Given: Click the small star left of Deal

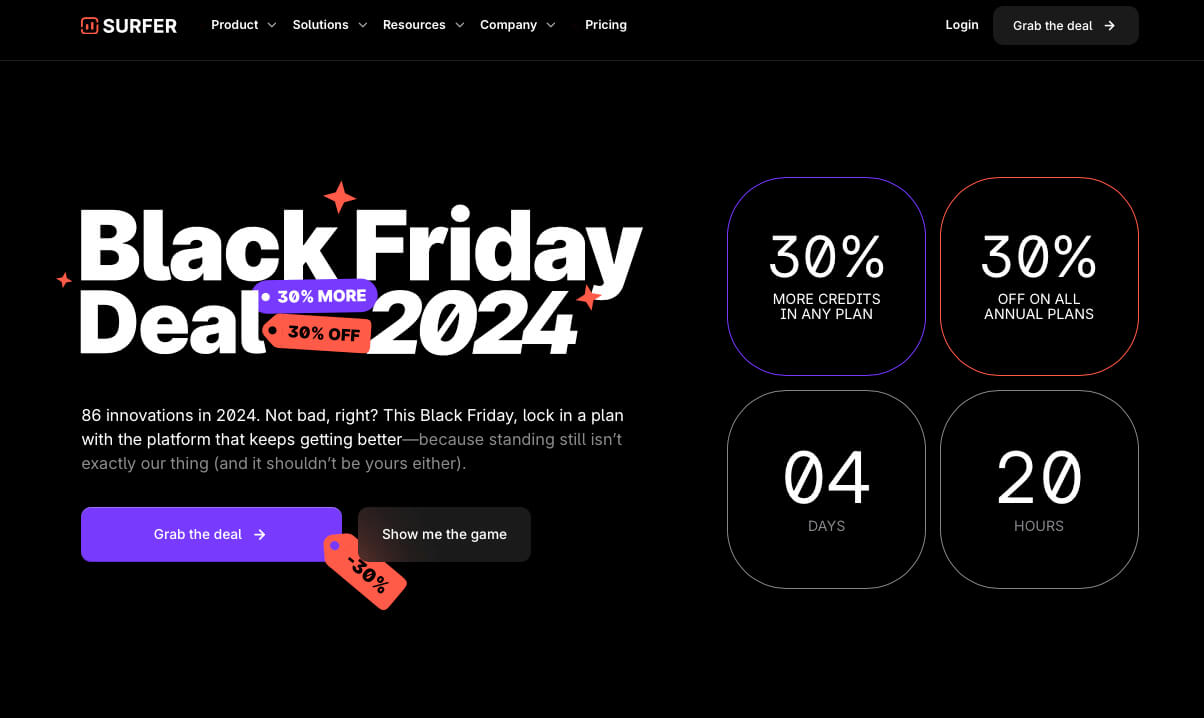Looking at the screenshot, I should [x=64, y=280].
